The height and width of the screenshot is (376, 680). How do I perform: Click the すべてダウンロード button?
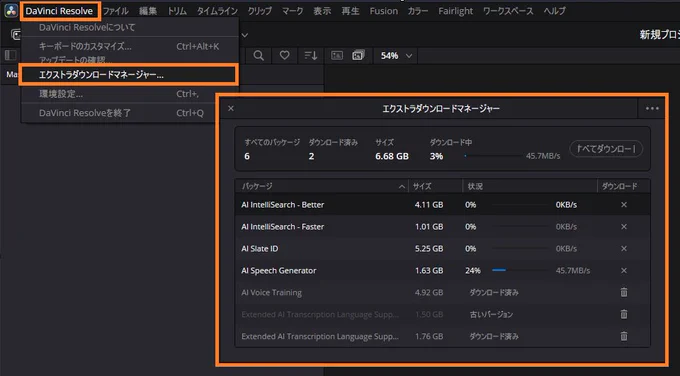coord(606,149)
